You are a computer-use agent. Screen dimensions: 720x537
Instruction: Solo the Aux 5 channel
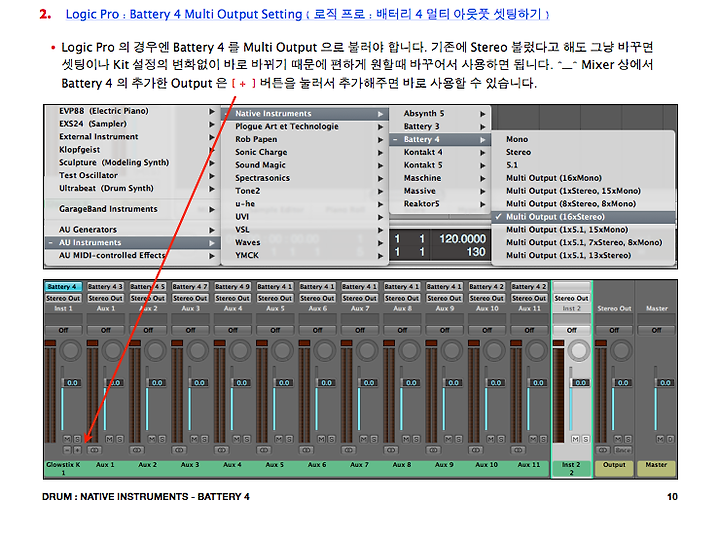pyautogui.click(x=289, y=440)
